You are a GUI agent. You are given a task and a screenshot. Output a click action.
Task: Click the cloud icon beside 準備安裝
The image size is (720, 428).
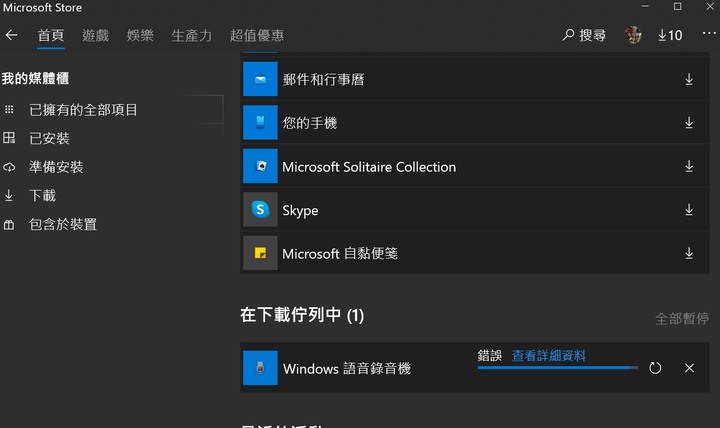tap(9, 167)
